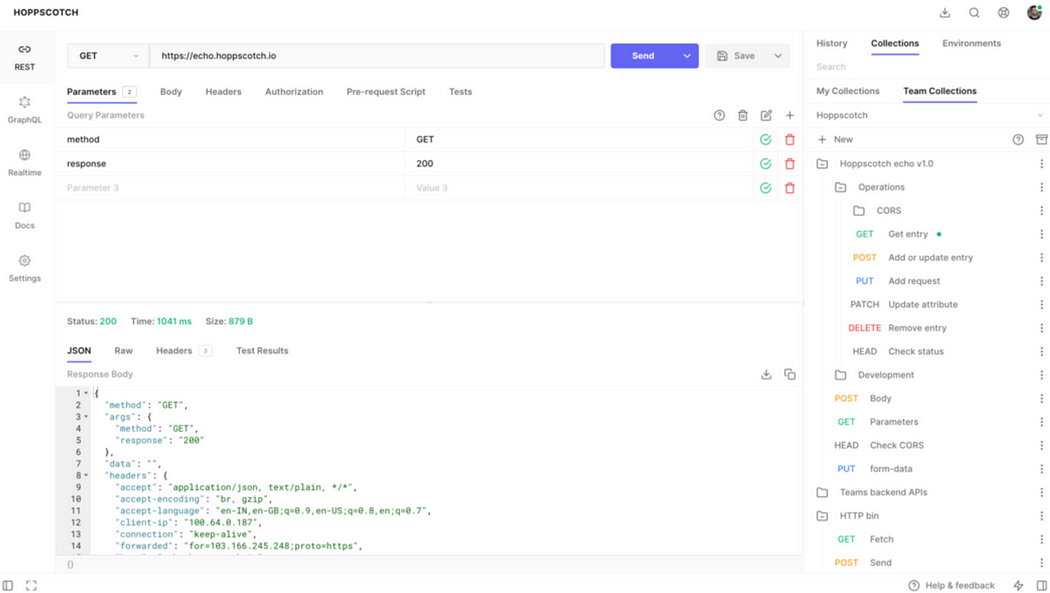Switch to My Collections tab

[x=848, y=91]
